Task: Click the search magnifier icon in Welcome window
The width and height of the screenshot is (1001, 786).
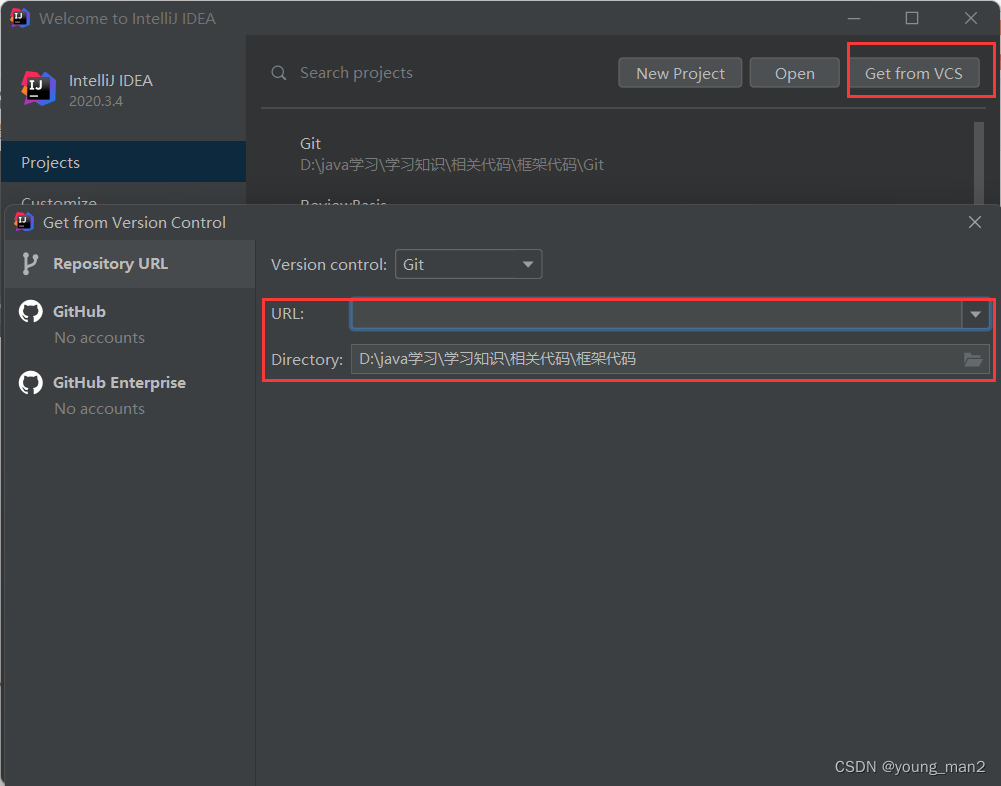Action: 278,73
